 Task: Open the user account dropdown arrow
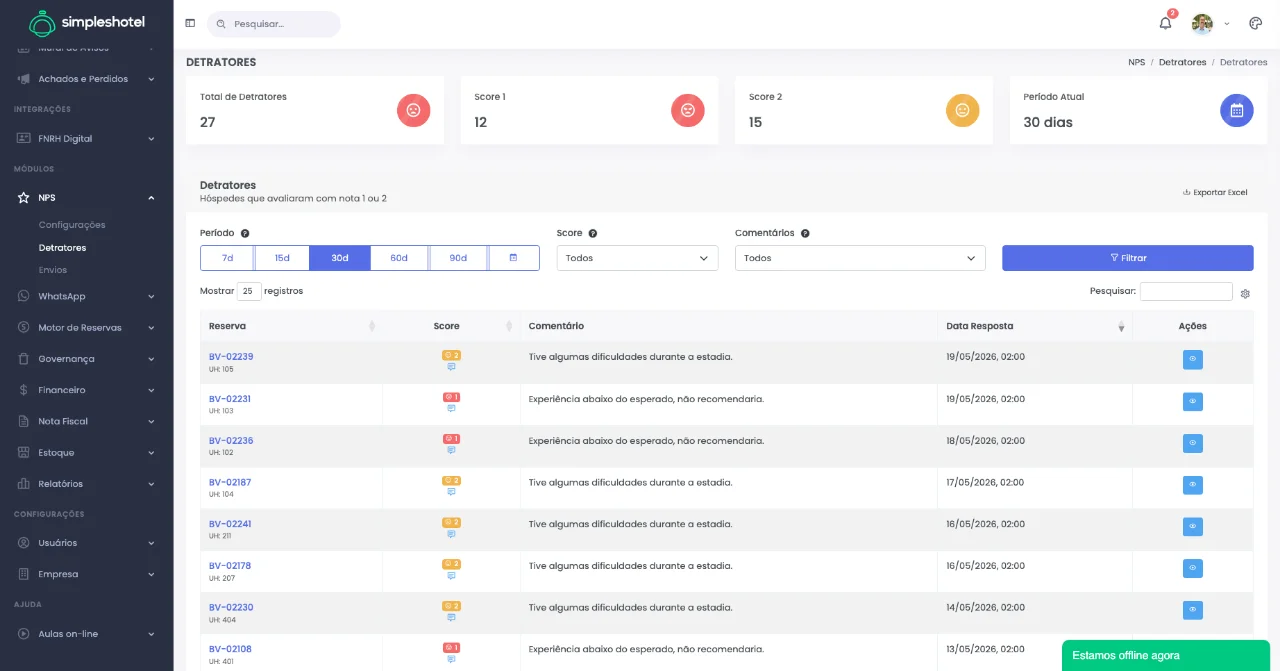pyautogui.click(x=1227, y=24)
